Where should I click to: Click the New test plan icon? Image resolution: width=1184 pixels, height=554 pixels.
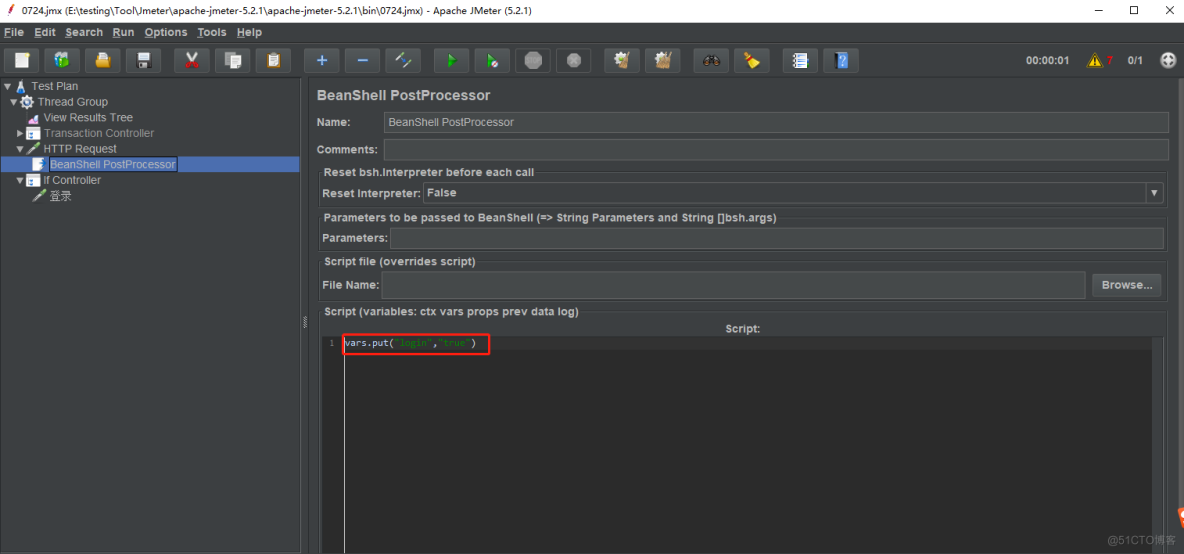point(22,60)
